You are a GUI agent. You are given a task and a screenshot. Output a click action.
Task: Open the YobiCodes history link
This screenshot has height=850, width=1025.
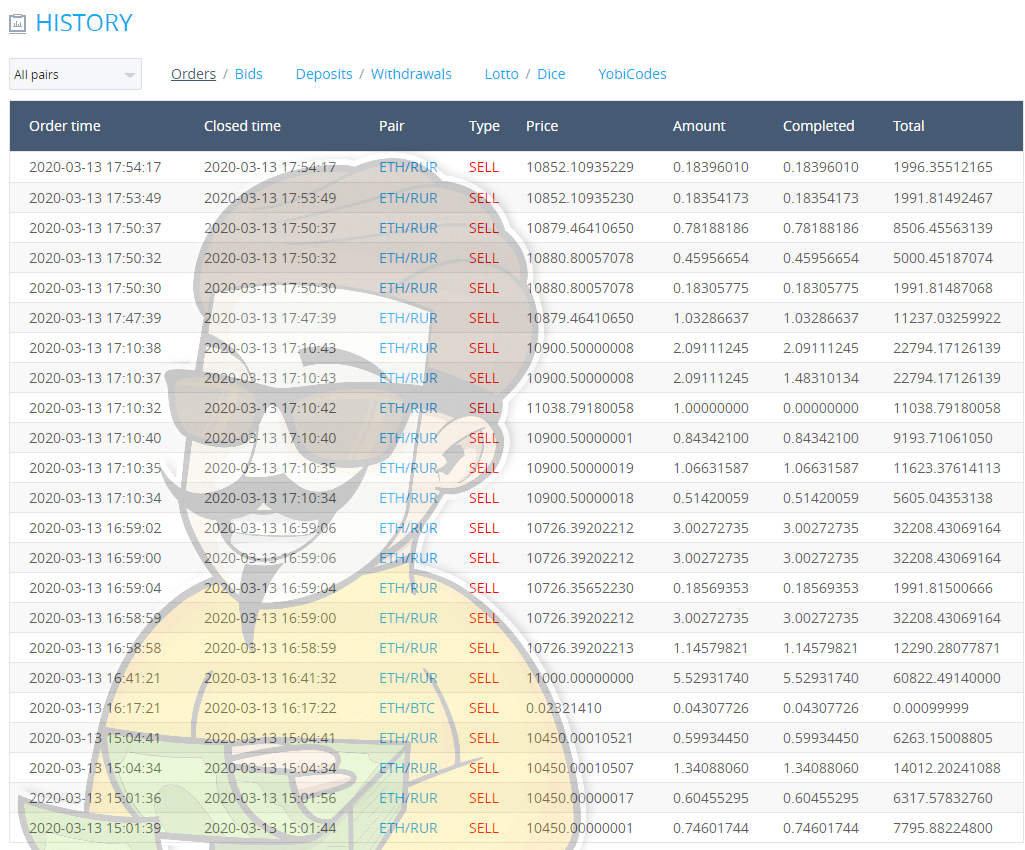(x=632, y=74)
